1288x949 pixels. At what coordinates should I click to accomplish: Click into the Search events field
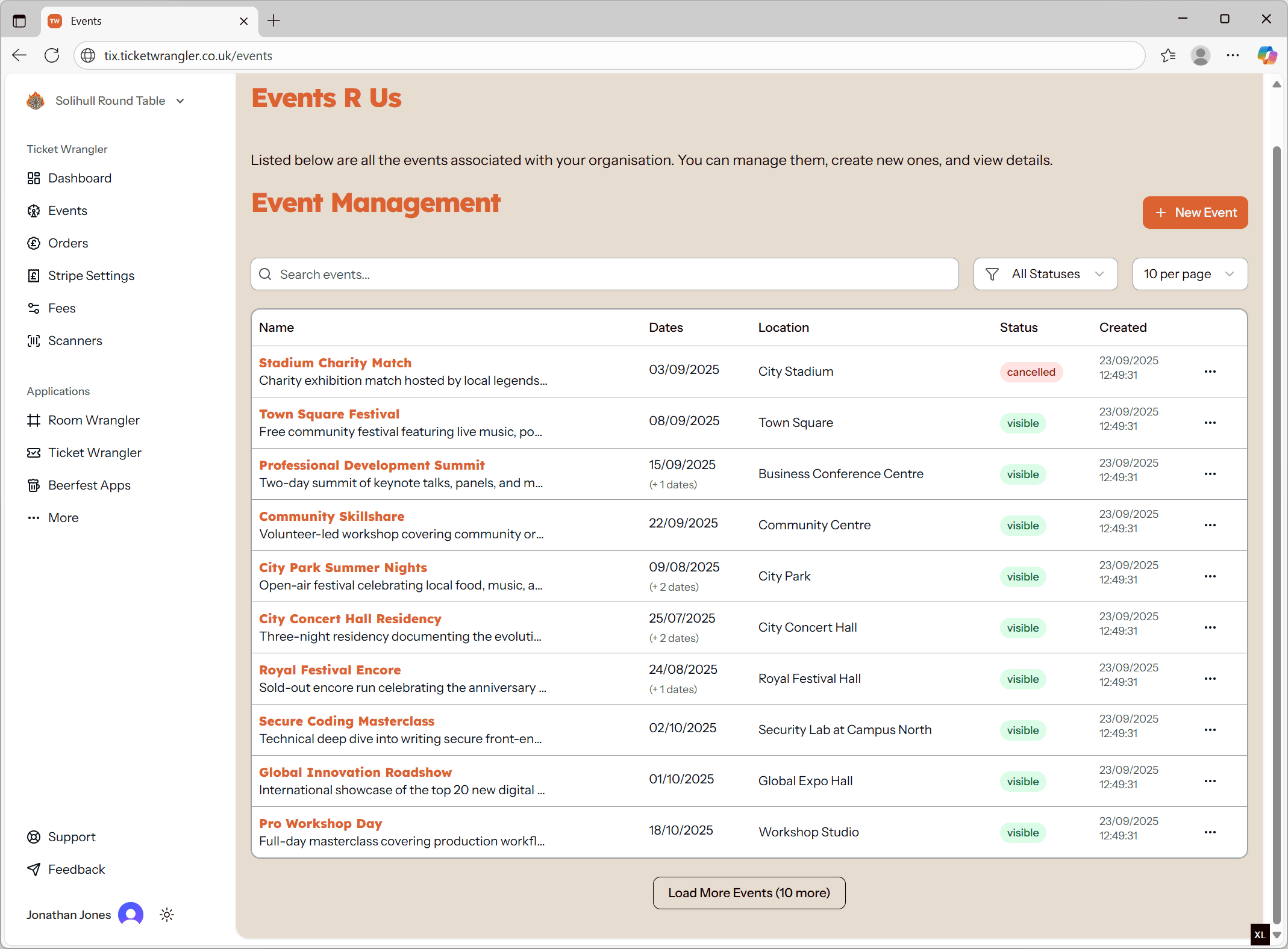[x=604, y=275]
